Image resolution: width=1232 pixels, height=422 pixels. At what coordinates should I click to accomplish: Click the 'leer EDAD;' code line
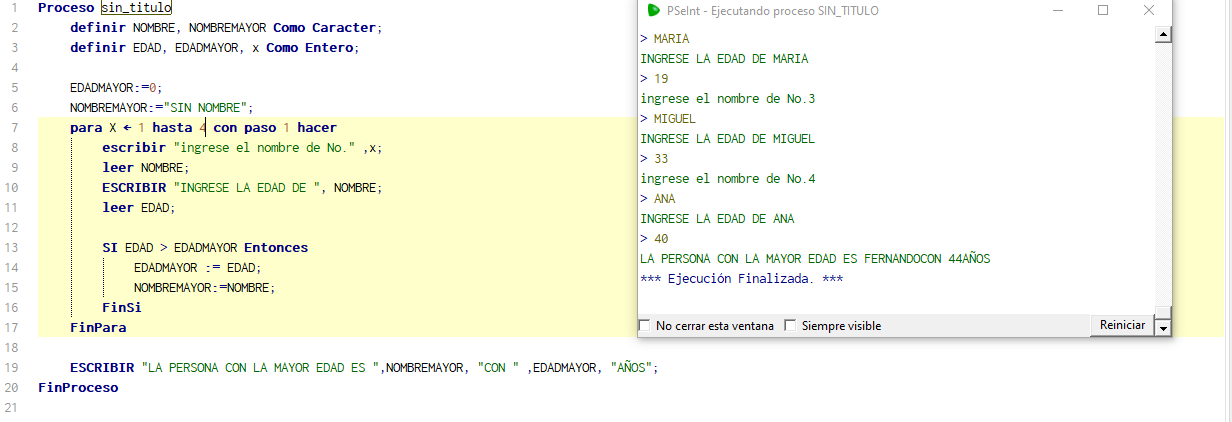tap(138, 207)
